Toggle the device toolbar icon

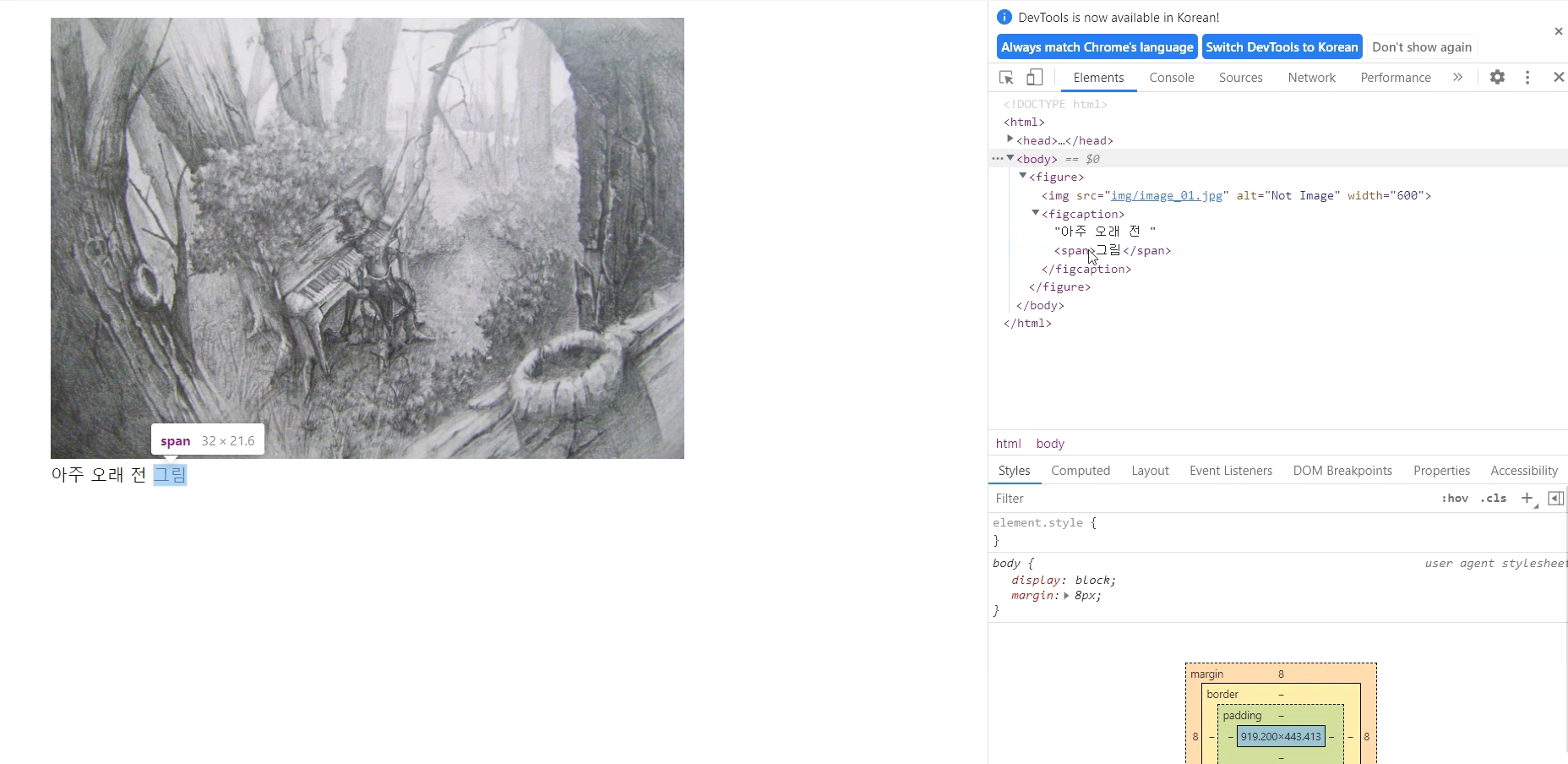pos(1034,78)
